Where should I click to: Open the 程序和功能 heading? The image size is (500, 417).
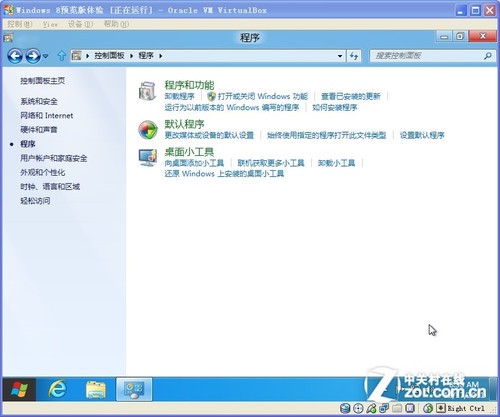189,85
